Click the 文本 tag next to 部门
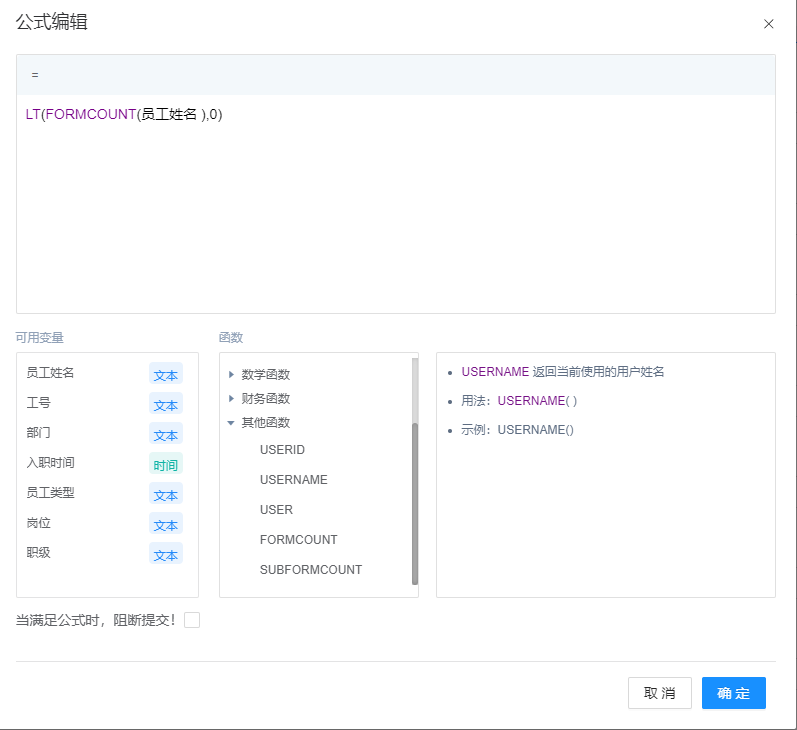Image resolution: width=797 pixels, height=730 pixels. pos(166,434)
